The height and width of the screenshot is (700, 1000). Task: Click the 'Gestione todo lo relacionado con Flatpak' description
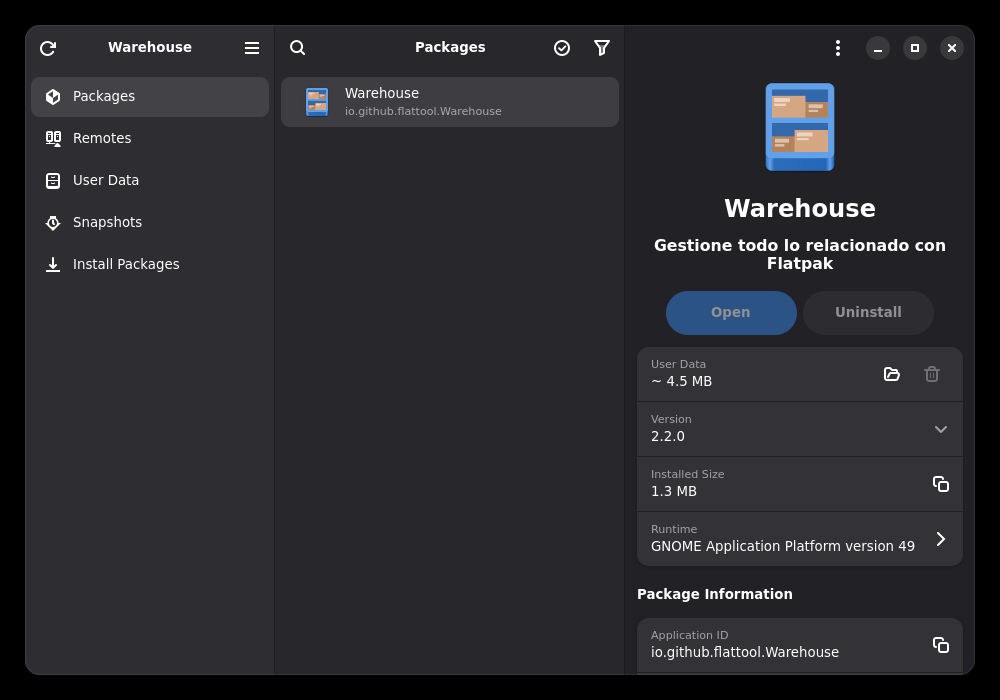pyautogui.click(x=800, y=254)
